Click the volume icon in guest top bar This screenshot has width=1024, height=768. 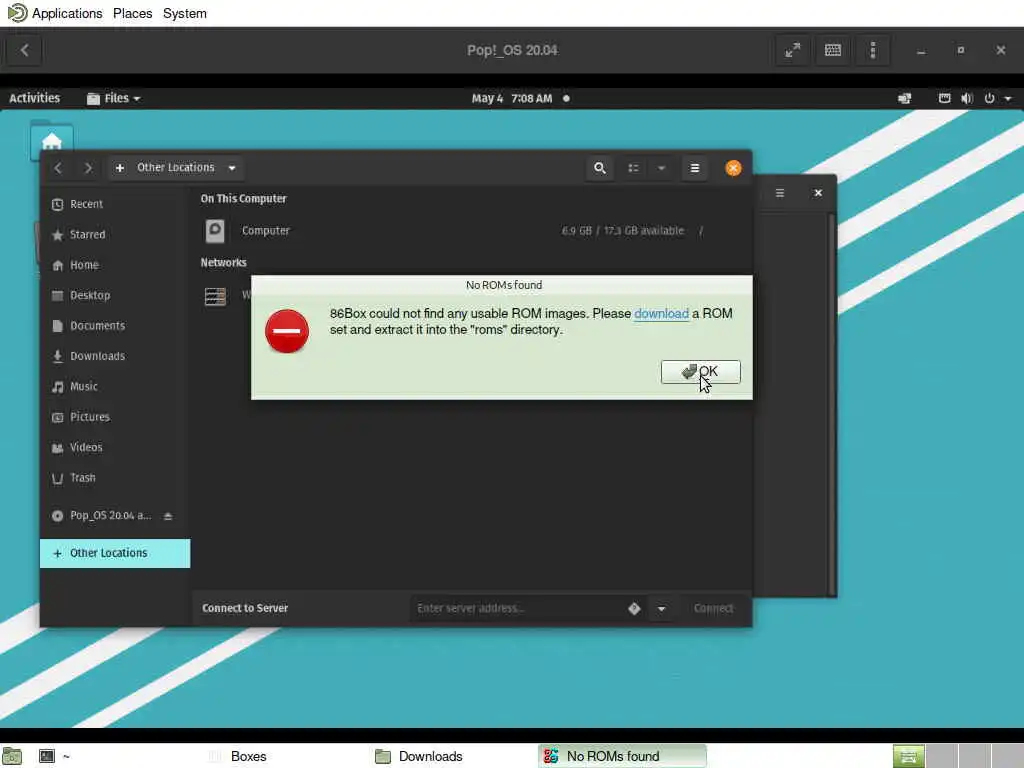click(x=967, y=98)
